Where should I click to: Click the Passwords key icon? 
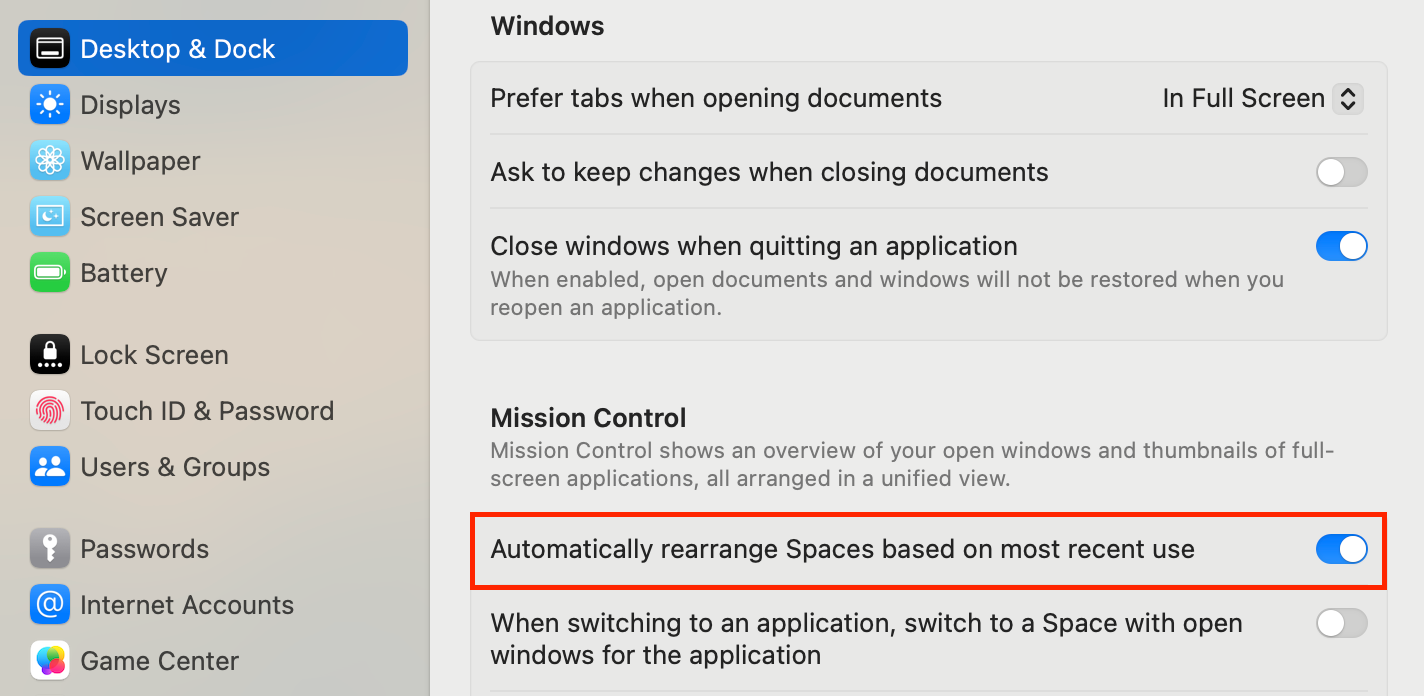(x=50, y=548)
